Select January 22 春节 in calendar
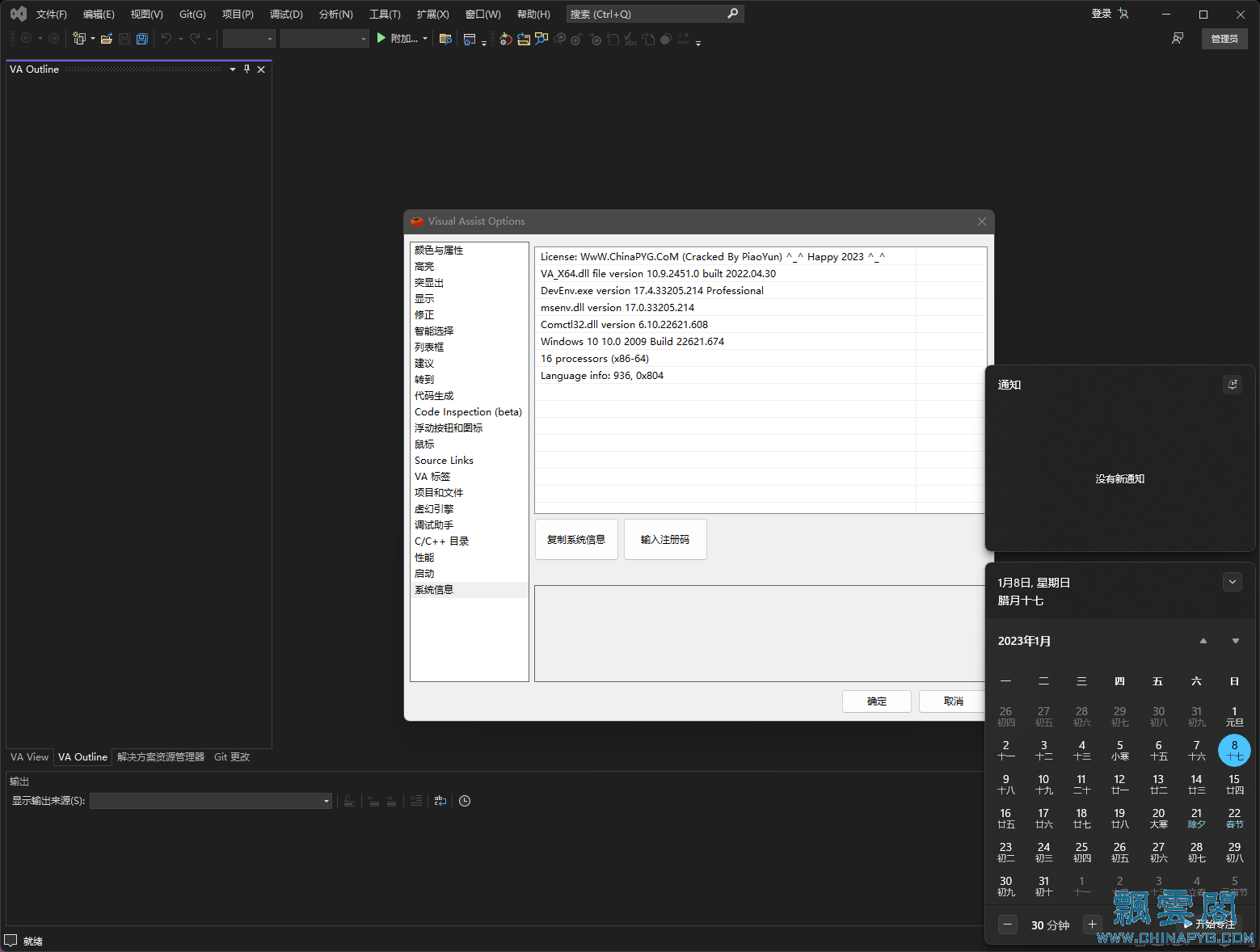Image resolution: width=1260 pixels, height=952 pixels. (x=1234, y=818)
